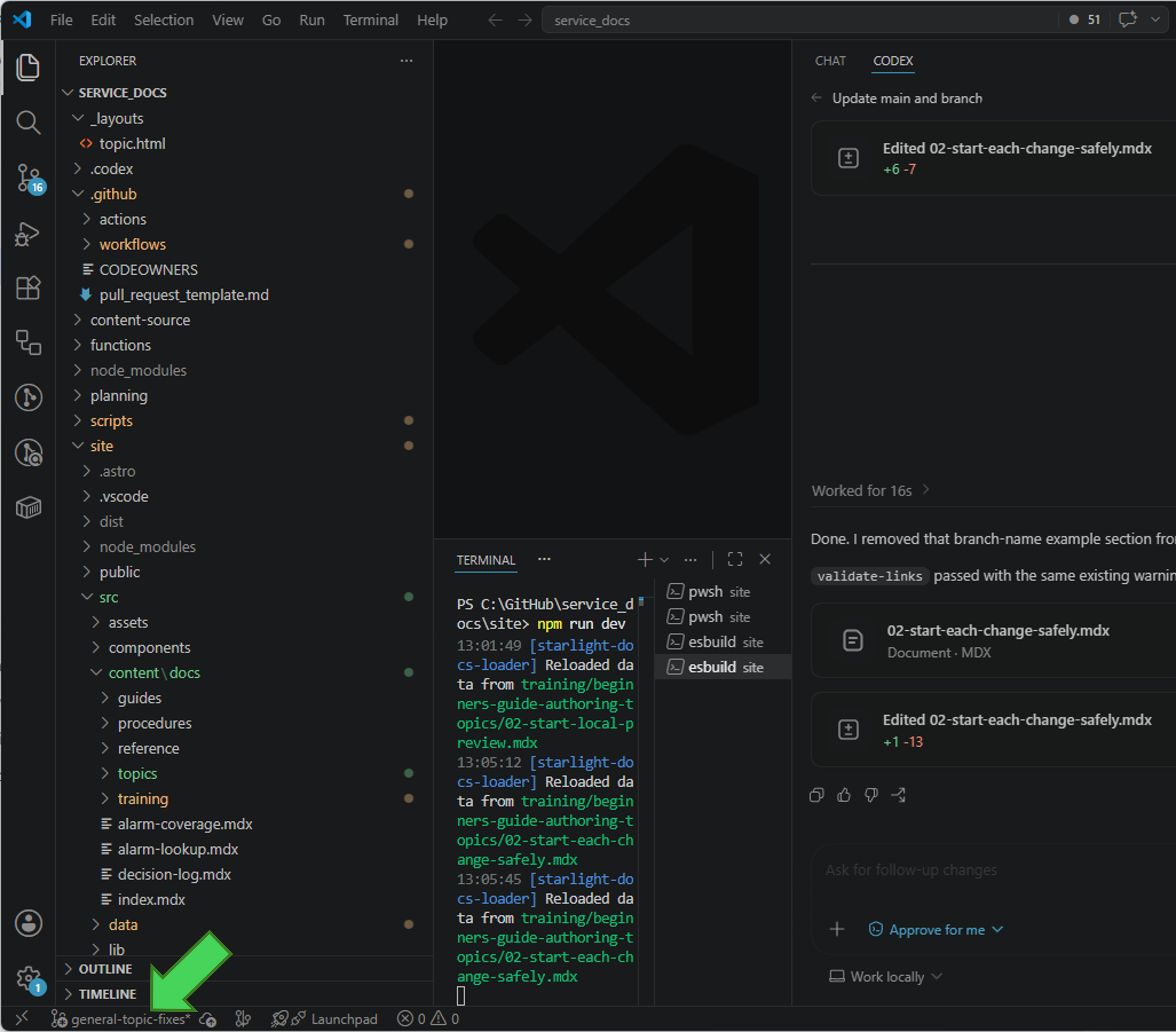The image size is (1176, 1032).
Task: Open the Selection menu
Action: point(164,20)
